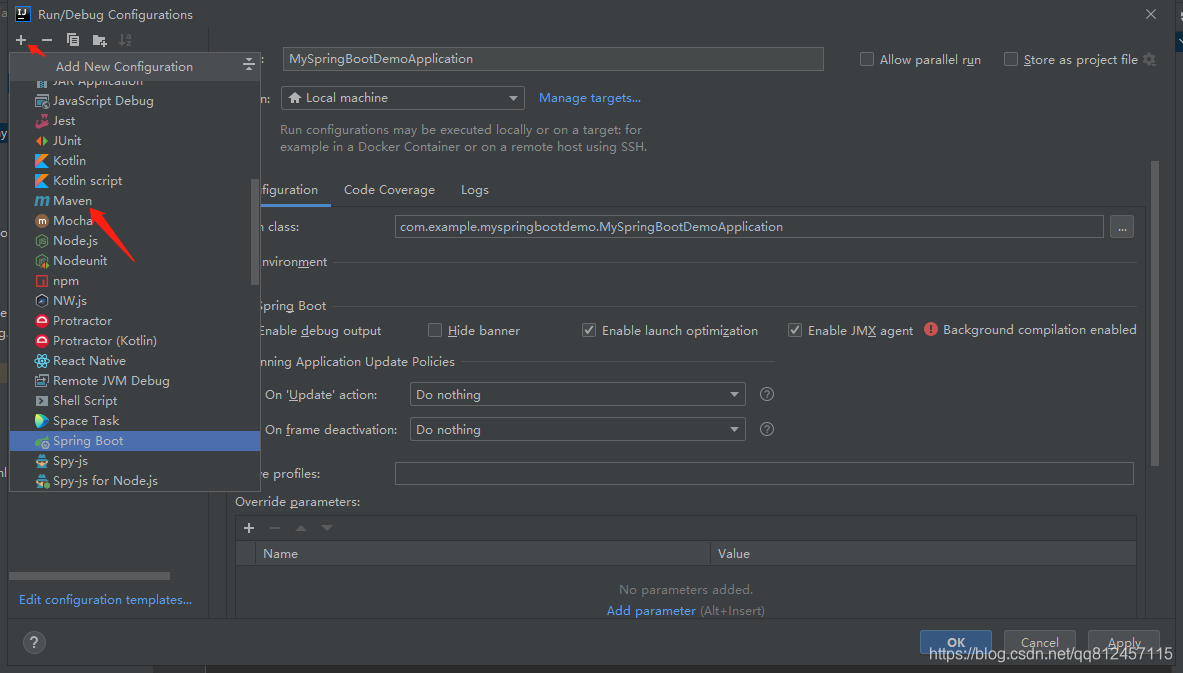The width and height of the screenshot is (1183, 673).
Task: Select JavaScript Debug configuration type
Action: [134, 100]
